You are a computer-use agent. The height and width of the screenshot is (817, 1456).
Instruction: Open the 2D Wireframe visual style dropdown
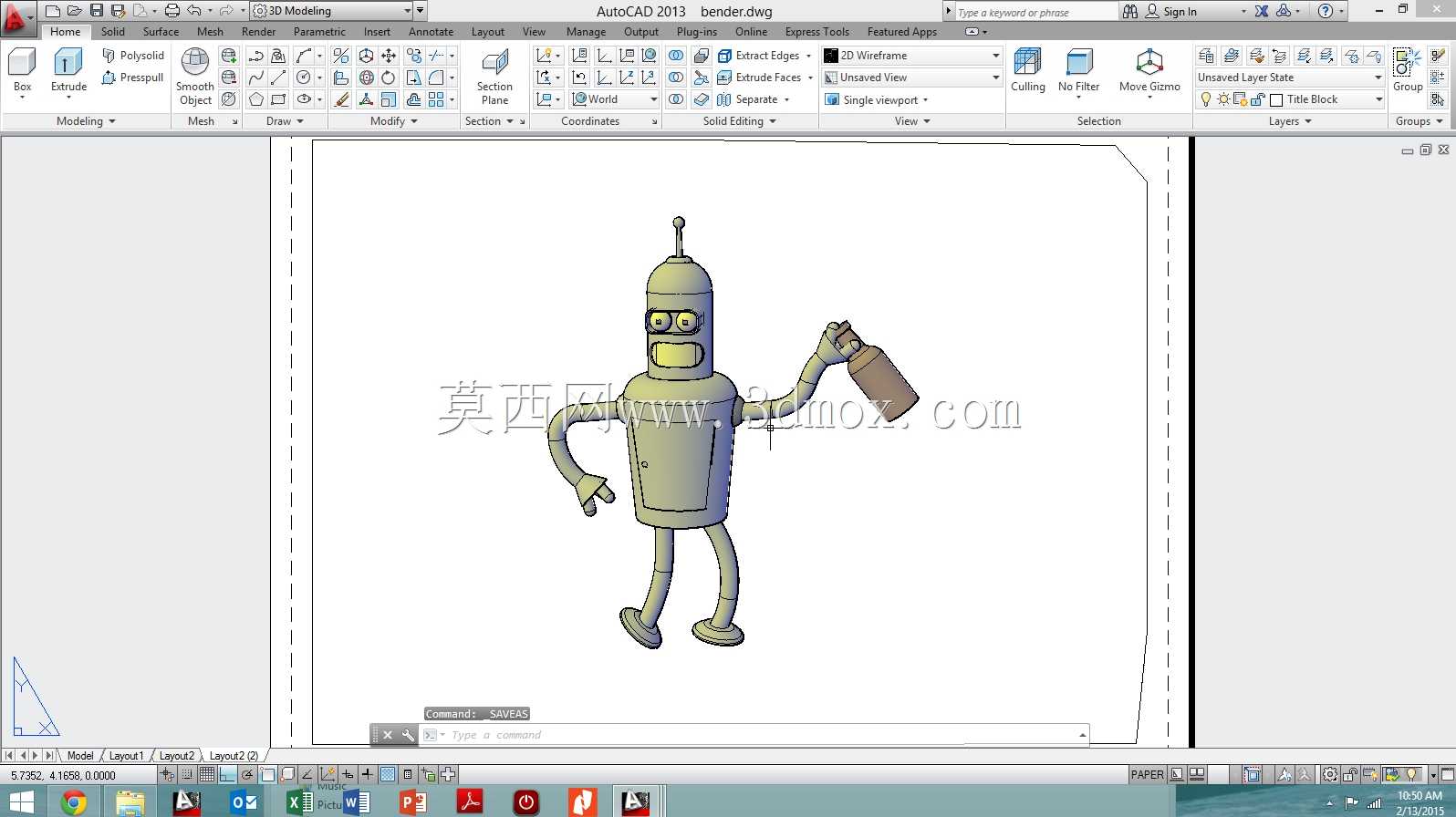click(x=912, y=56)
